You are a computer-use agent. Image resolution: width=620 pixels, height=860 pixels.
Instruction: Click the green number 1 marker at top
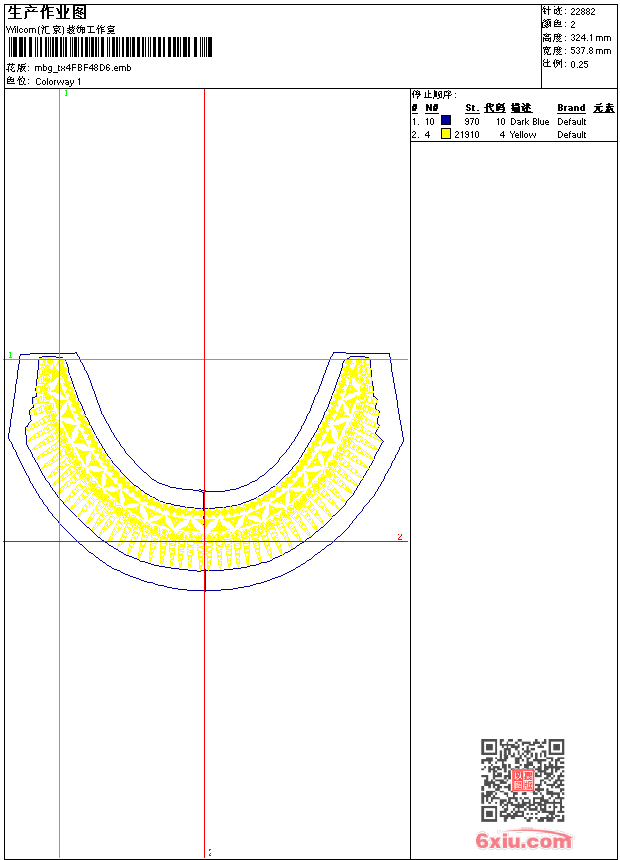coord(66,93)
